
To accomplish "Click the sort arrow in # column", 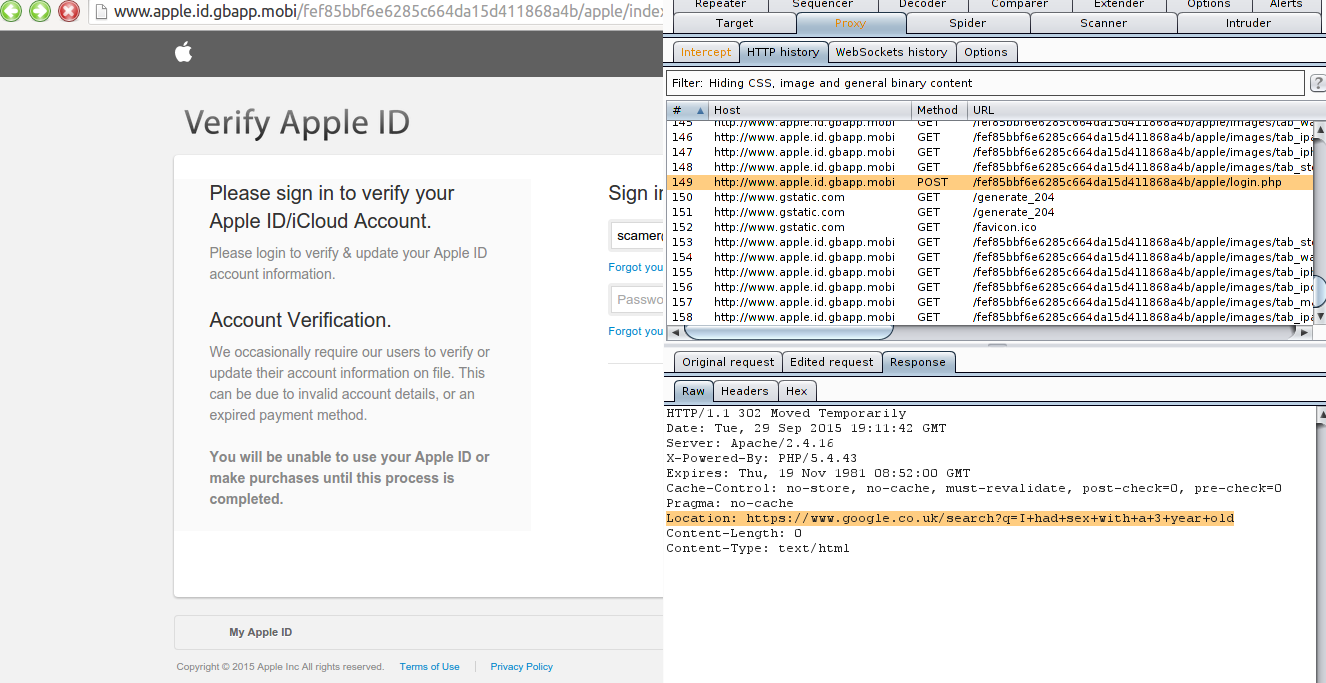I will (699, 110).
